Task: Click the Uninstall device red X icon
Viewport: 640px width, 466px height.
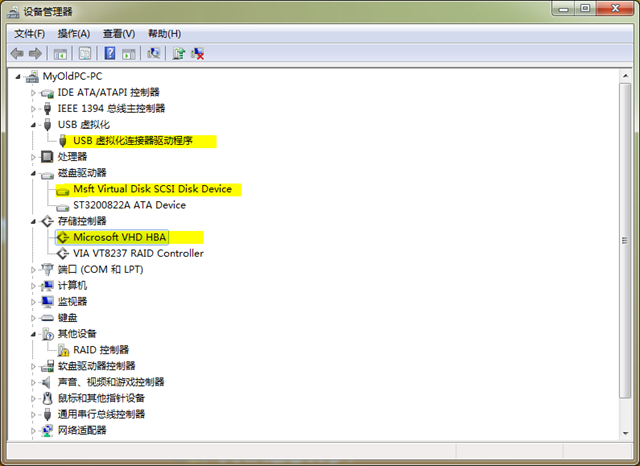Action: [198, 53]
